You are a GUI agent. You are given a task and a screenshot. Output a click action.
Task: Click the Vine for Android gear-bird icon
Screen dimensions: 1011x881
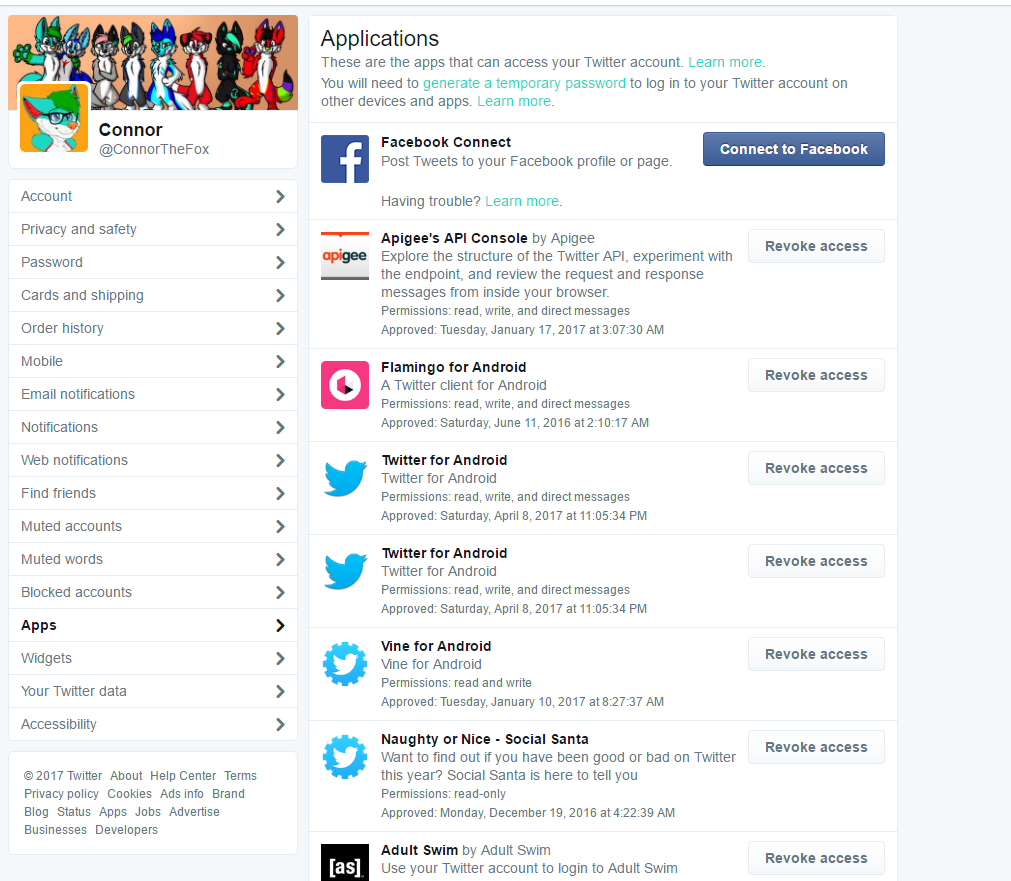pos(345,664)
